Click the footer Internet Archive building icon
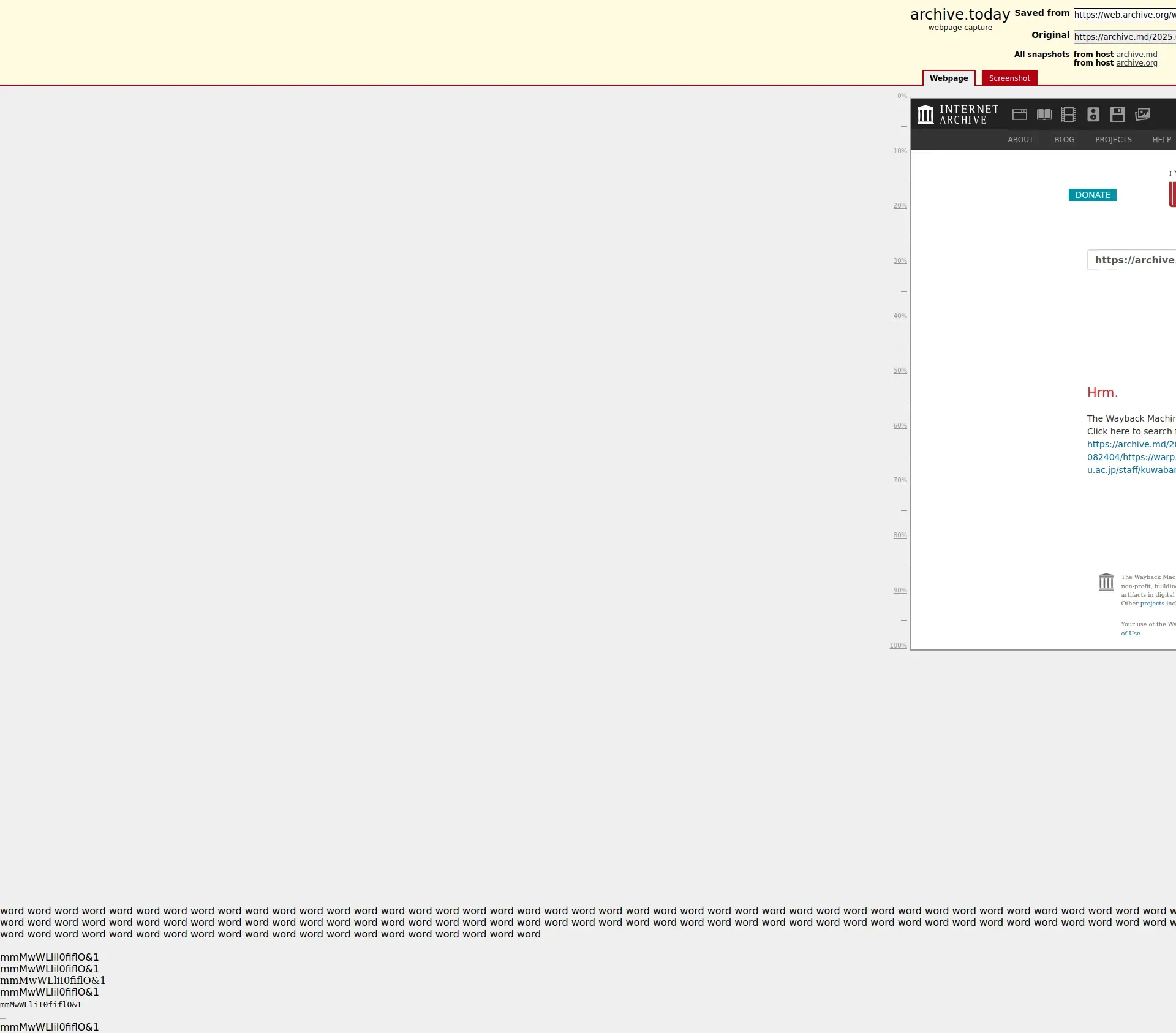 1106,582
